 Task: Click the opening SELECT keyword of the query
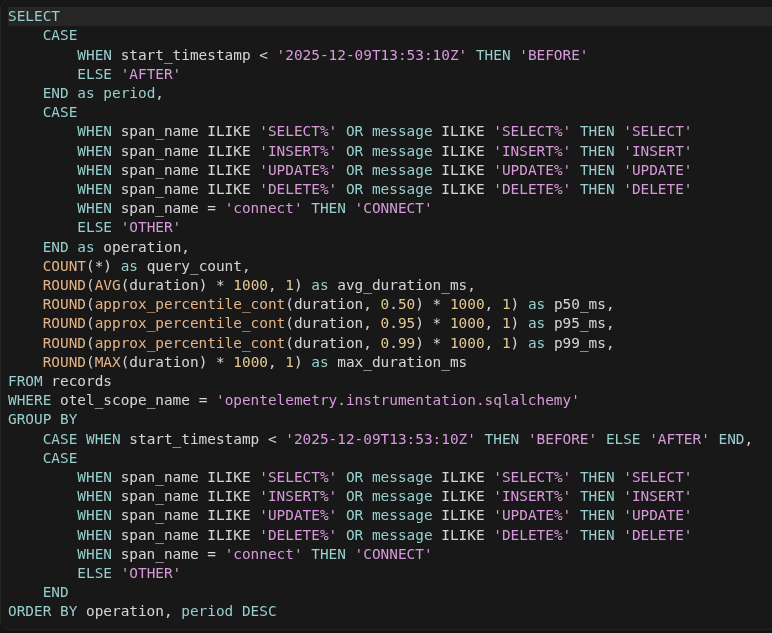point(33,16)
